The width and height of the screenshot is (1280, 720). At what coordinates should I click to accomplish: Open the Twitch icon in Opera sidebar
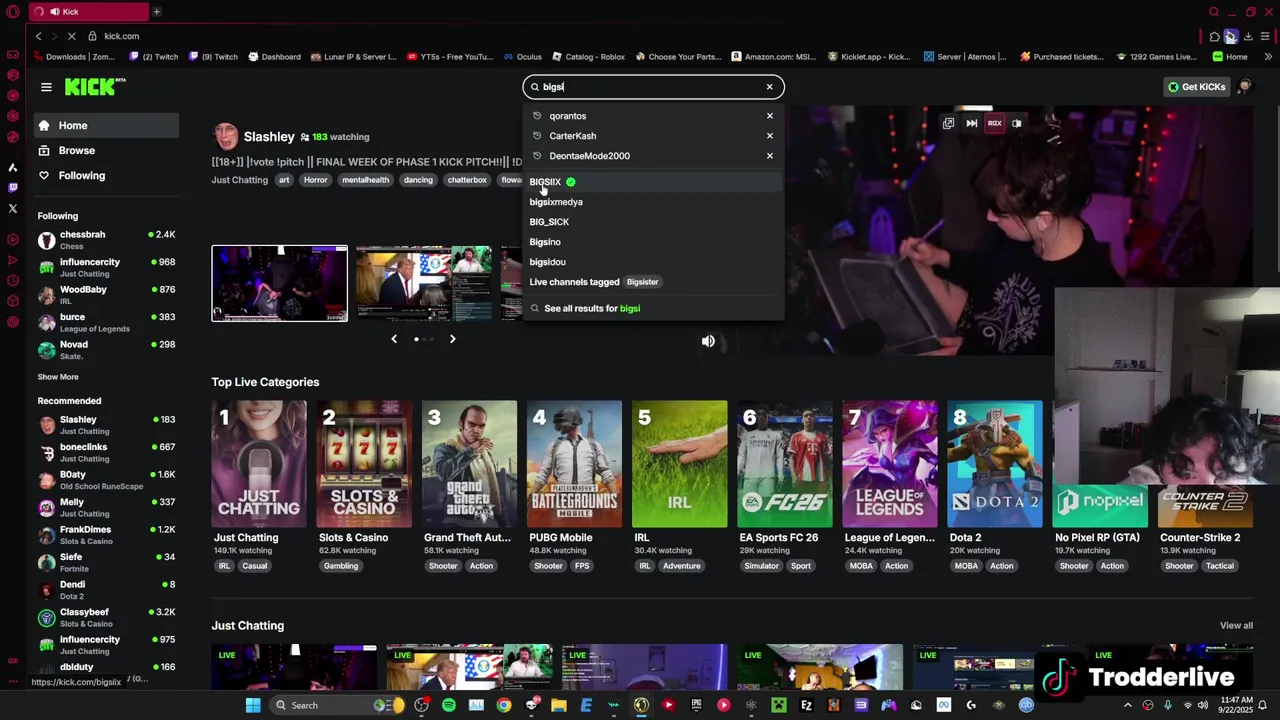(13, 187)
